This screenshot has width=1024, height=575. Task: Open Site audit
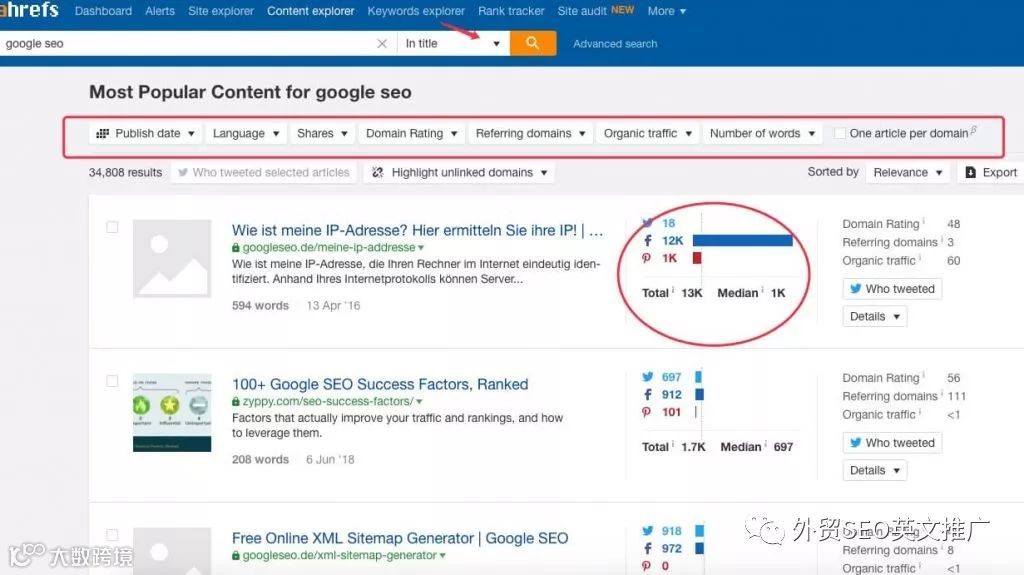(x=582, y=11)
